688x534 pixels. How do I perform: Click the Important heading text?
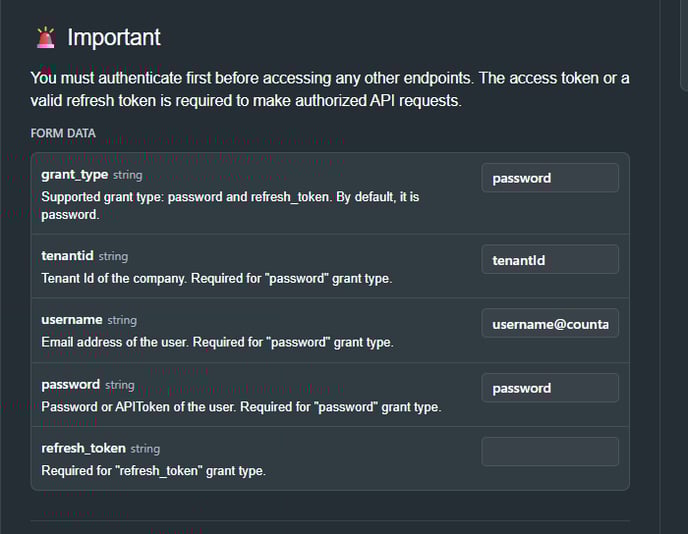click(x=114, y=38)
